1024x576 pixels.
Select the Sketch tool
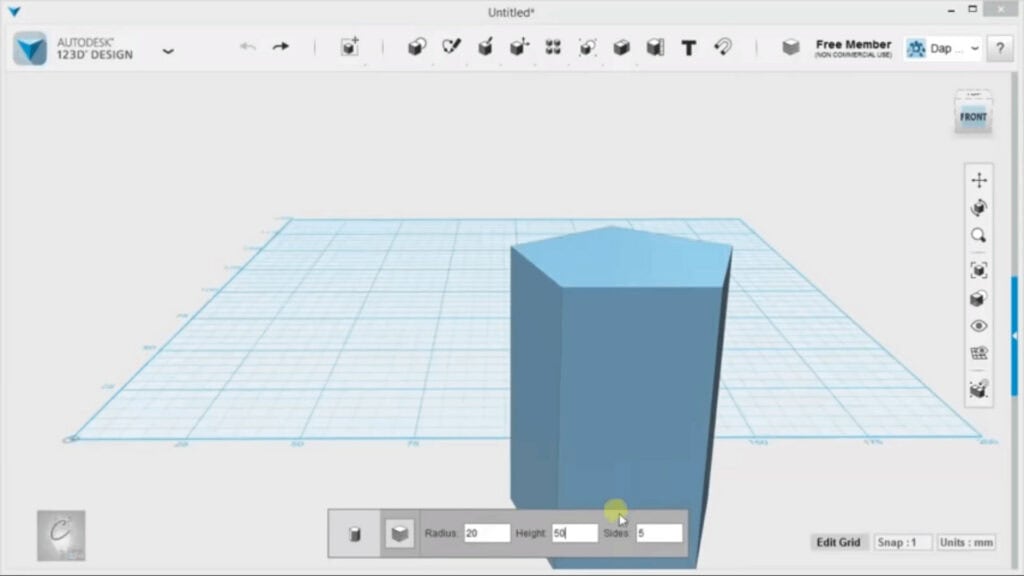(450, 46)
